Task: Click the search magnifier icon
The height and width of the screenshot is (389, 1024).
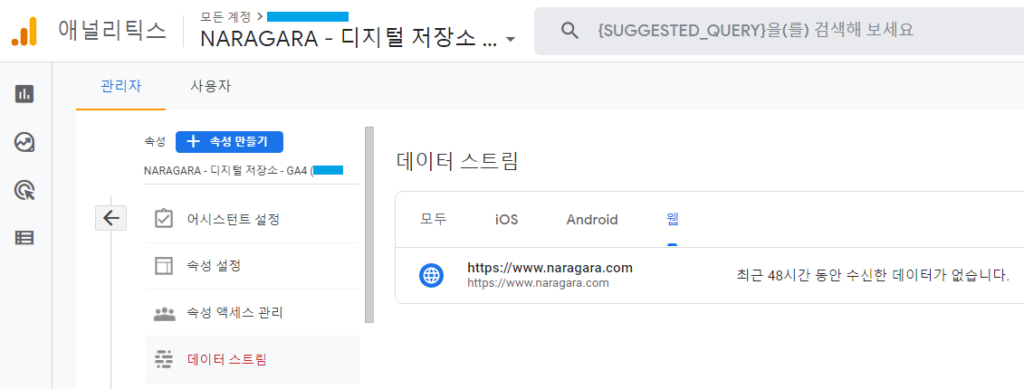Action: (570, 31)
